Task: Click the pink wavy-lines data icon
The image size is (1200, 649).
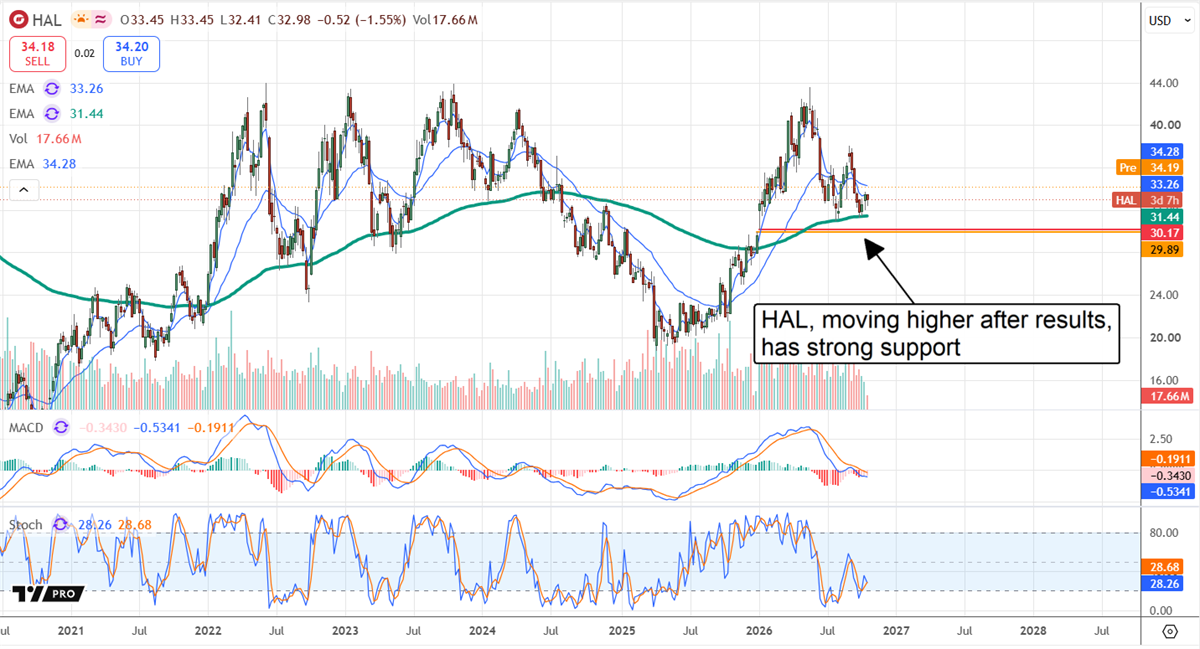Action: pyautogui.click(x=100, y=20)
